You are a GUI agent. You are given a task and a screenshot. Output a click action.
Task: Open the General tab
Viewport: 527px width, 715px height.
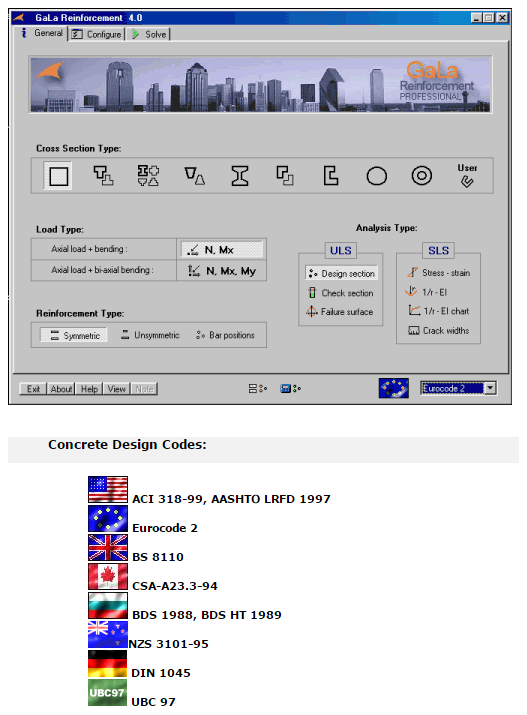pyautogui.click(x=42, y=33)
